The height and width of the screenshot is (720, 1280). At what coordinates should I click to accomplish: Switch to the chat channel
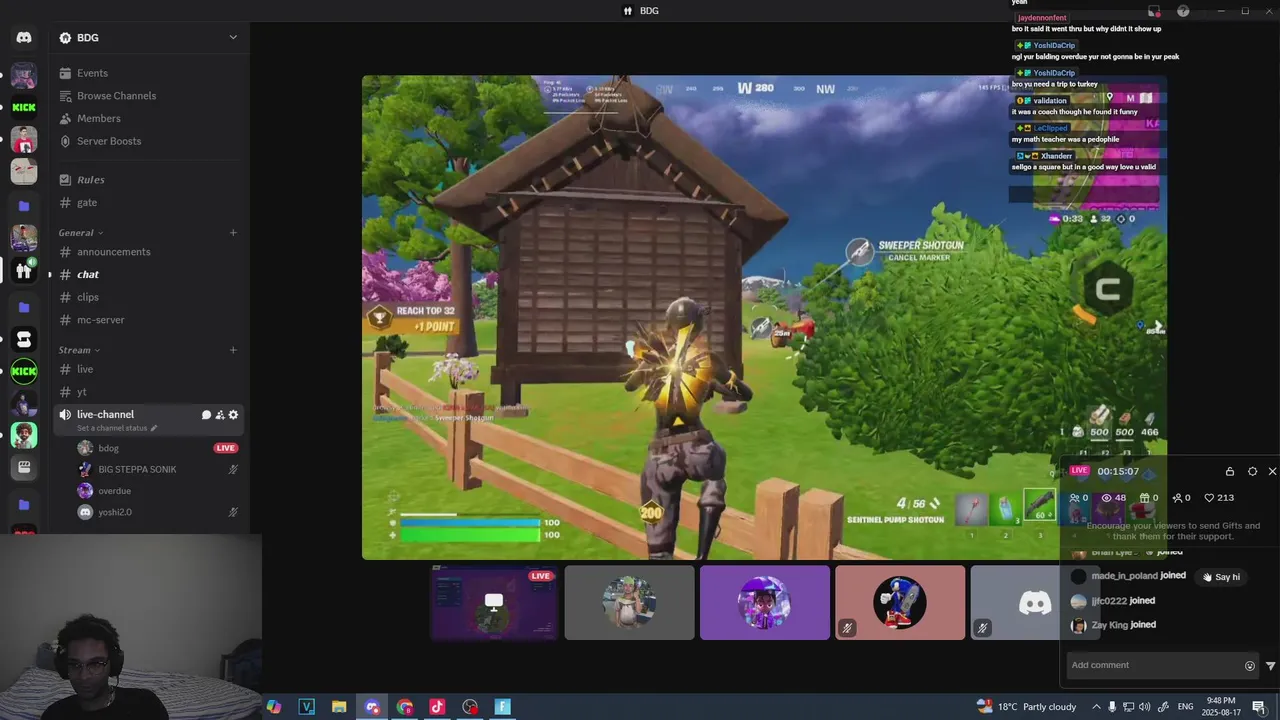coord(149,274)
